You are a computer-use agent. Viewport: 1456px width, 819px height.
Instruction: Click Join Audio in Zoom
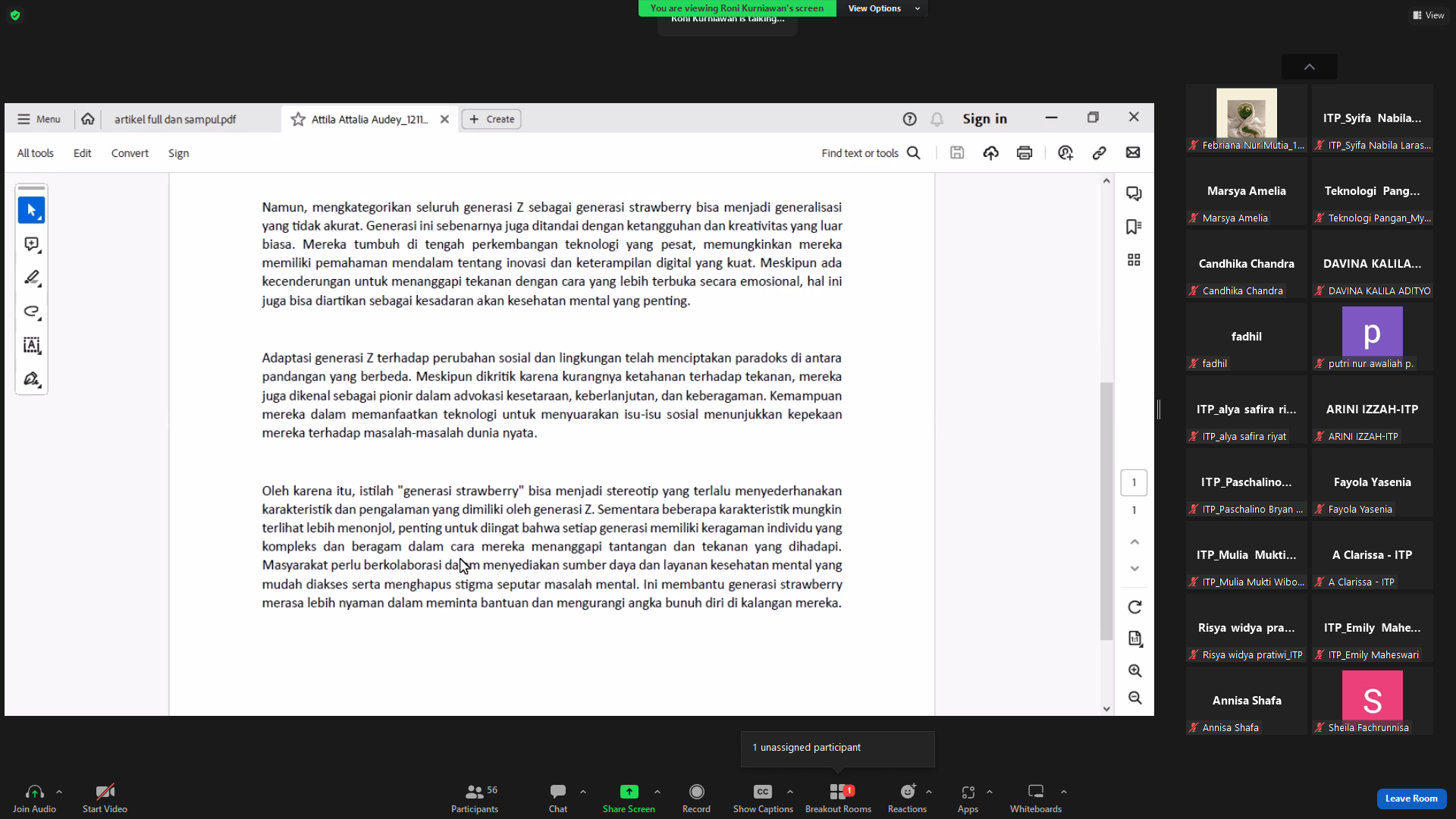[x=34, y=798]
